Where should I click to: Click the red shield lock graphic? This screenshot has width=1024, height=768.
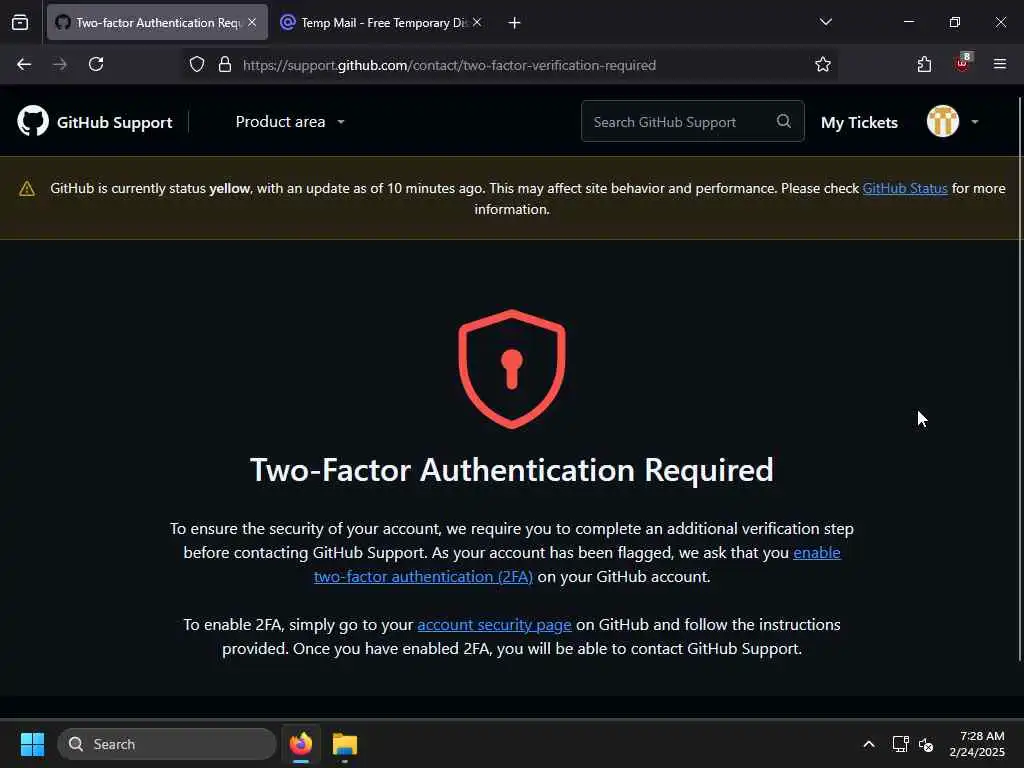pos(512,369)
